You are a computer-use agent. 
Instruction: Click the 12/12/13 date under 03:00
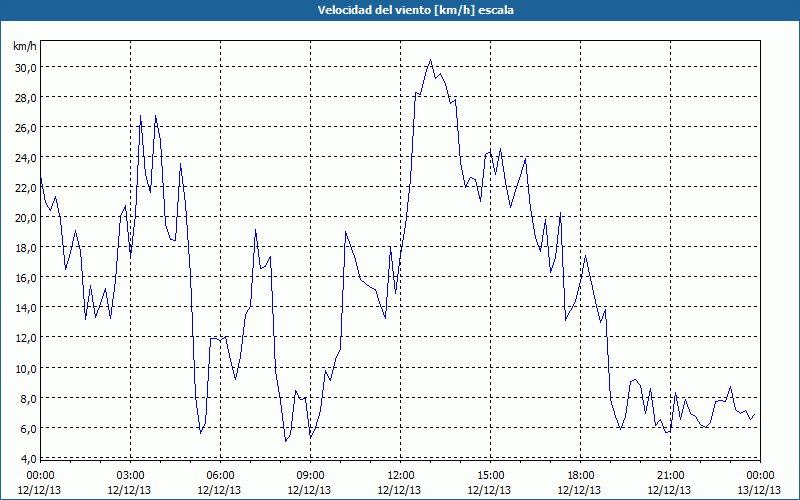point(129,490)
